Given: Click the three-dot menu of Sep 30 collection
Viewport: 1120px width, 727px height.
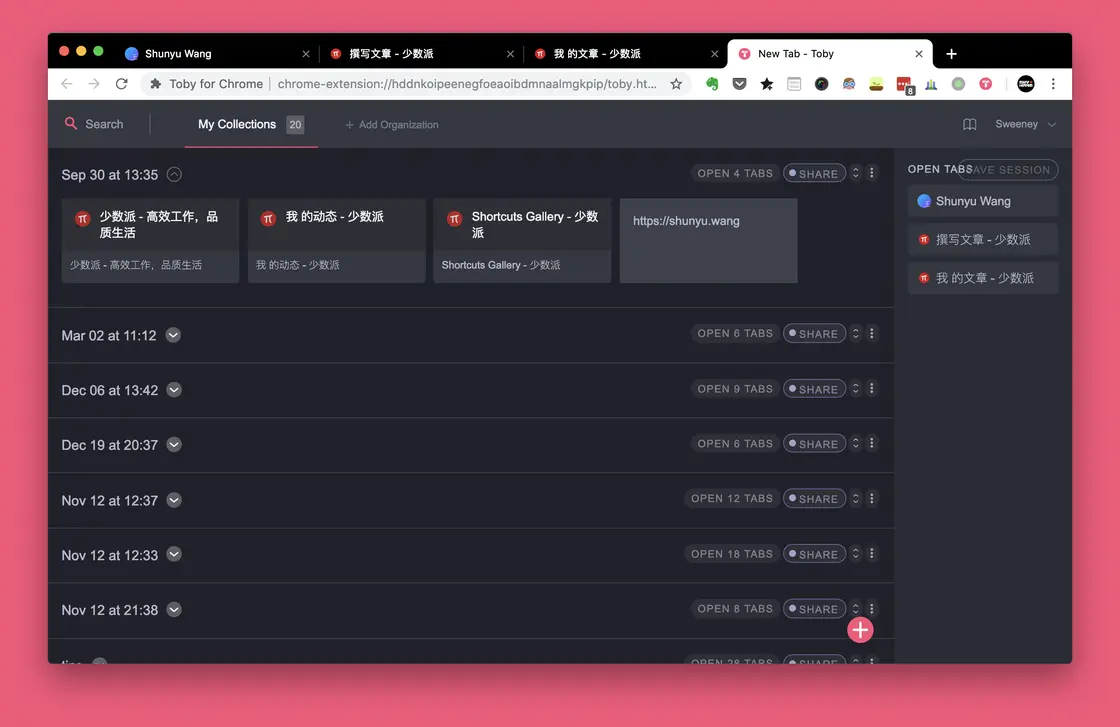Looking at the screenshot, I should (871, 172).
